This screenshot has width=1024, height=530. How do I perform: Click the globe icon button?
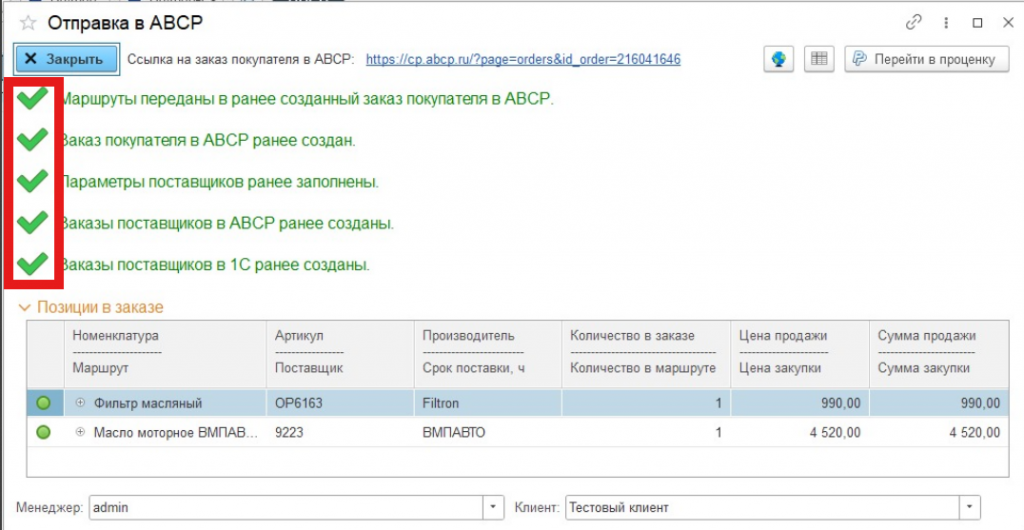(779, 59)
